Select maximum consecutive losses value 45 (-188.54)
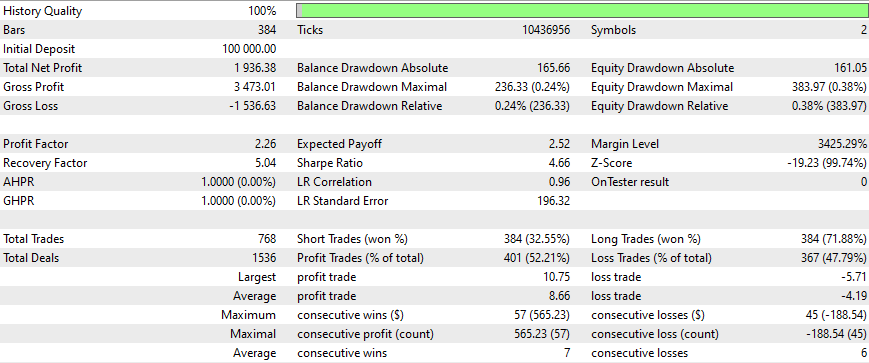Viewport: 869px width, 363px height. 836,315
